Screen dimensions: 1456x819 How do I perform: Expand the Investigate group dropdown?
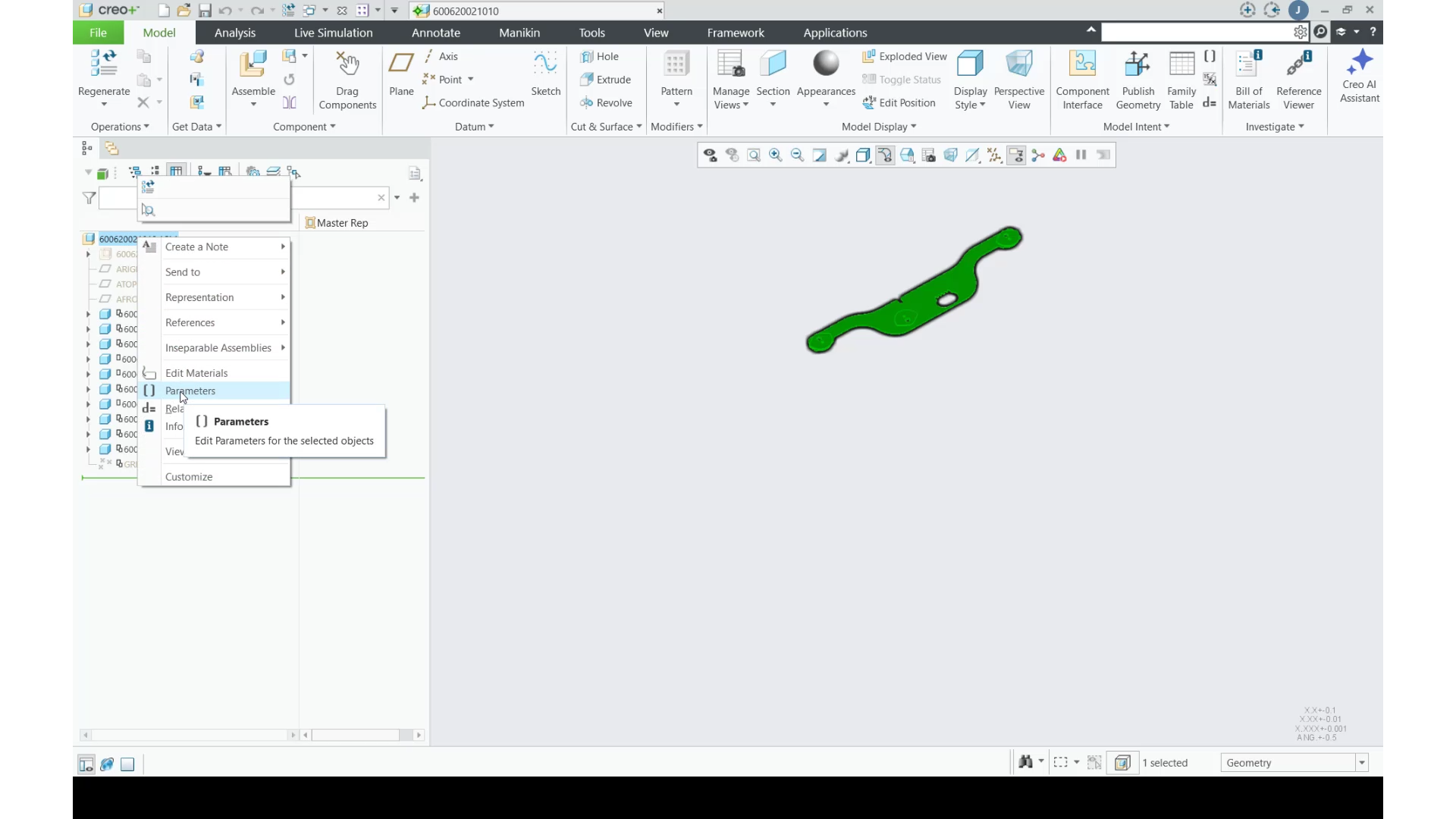coord(1275,127)
